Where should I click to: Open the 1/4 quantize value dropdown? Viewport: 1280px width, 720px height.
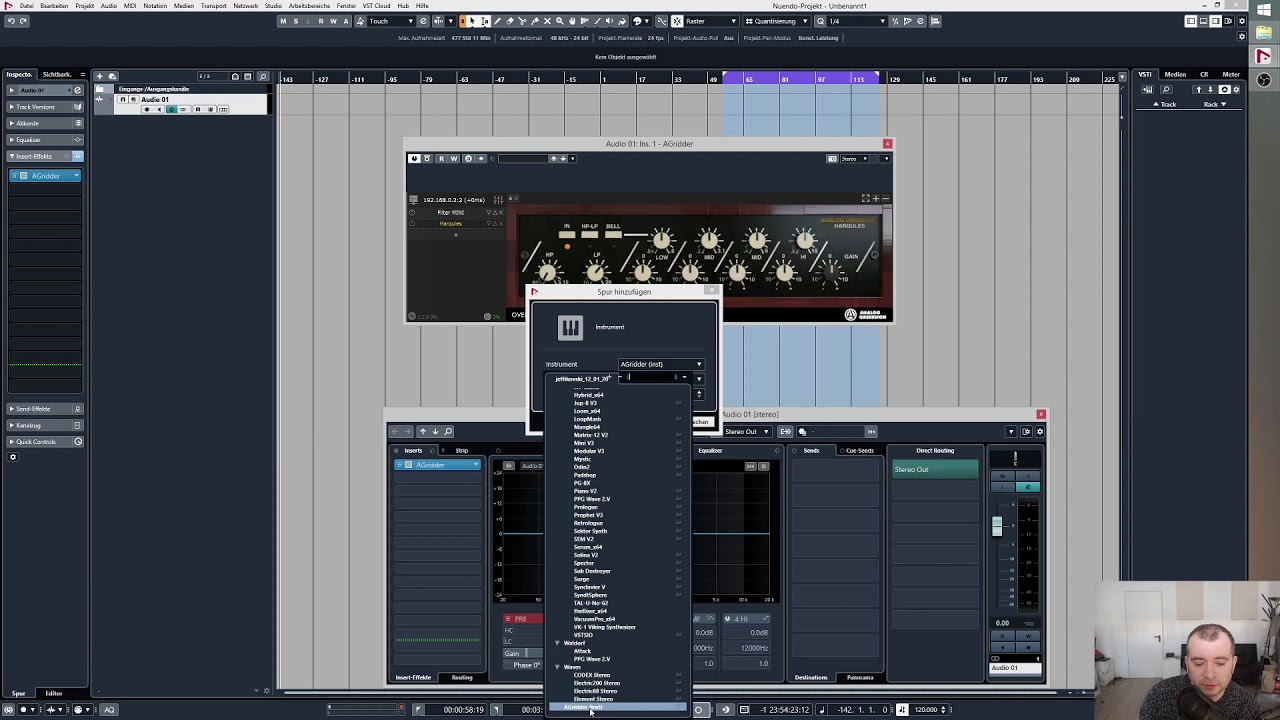[856, 21]
